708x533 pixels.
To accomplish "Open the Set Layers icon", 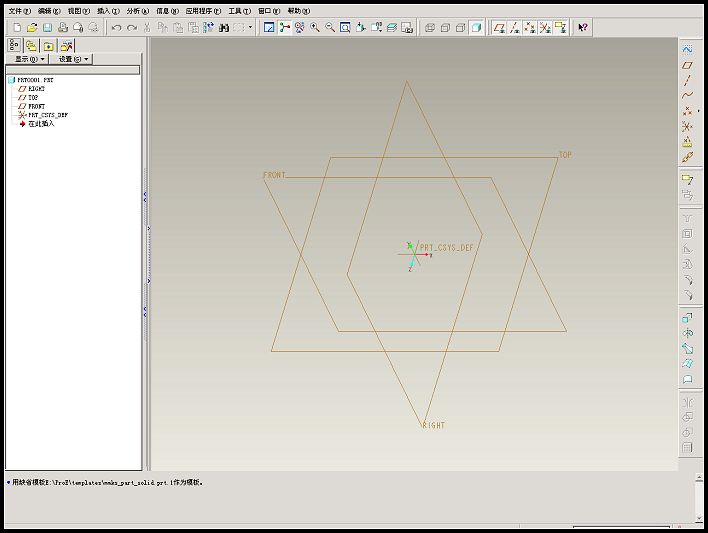I will [x=391, y=28].
